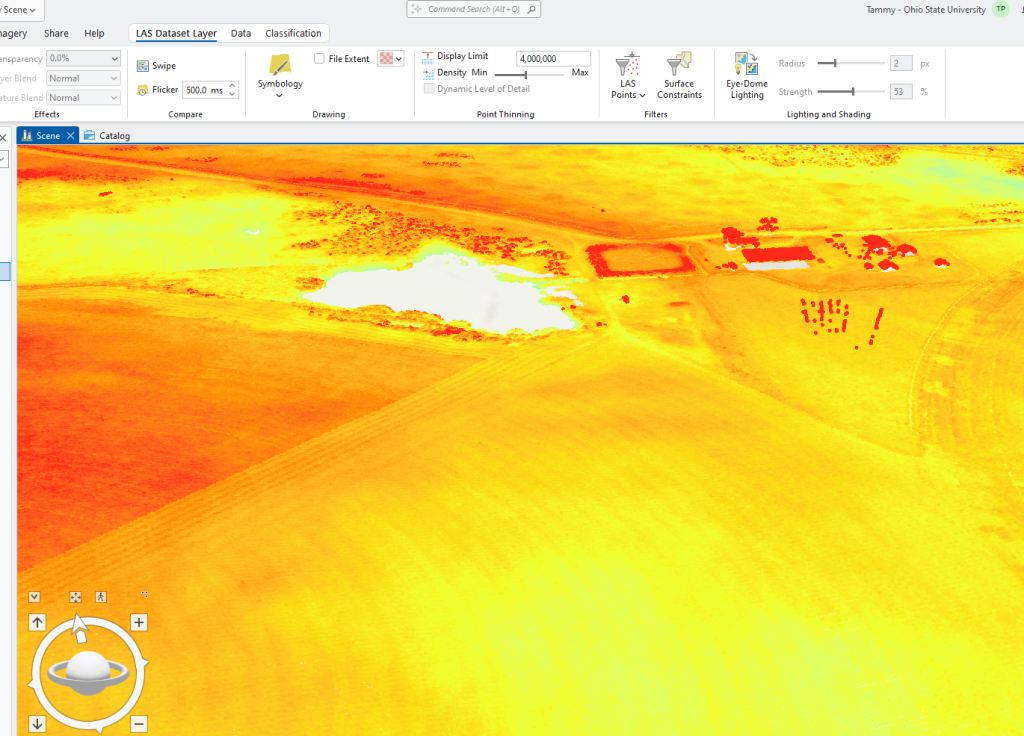Click the Data ribbon tab
Image resolution: width=1024 pixels, height=736 pixels.
240,32
